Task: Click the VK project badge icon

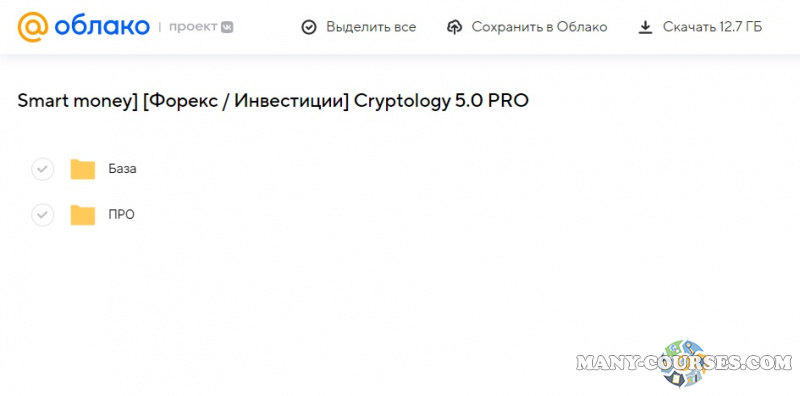Action: tap(227, 28)
